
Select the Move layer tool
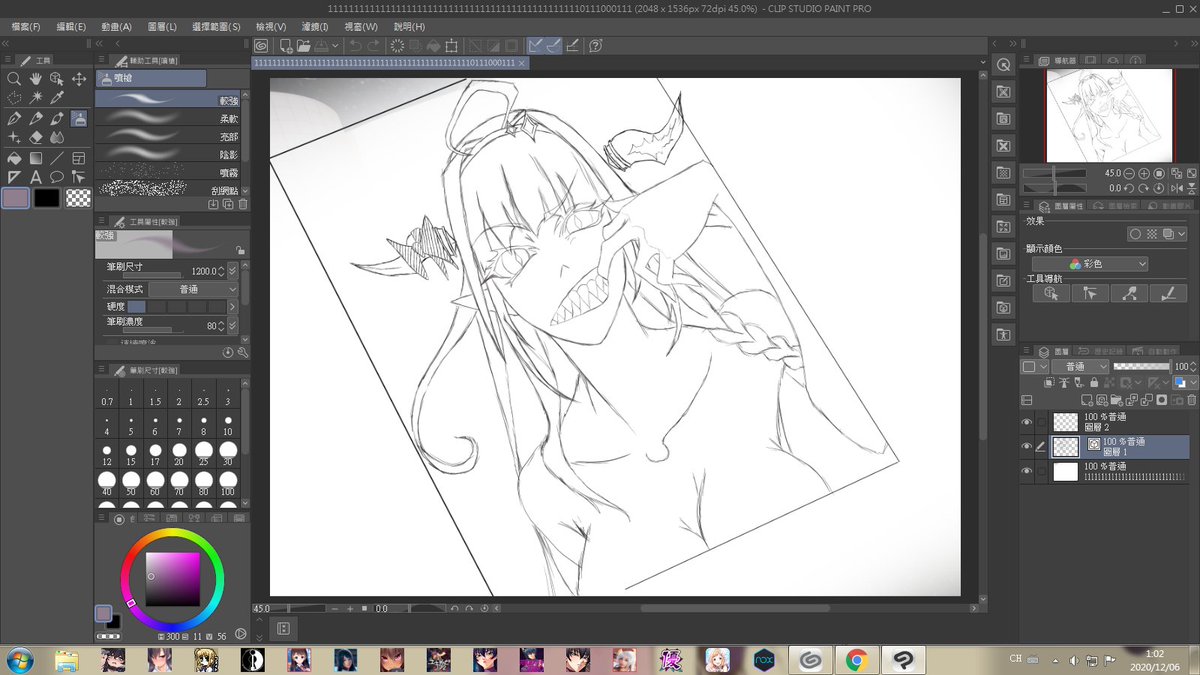coord(79,78)
